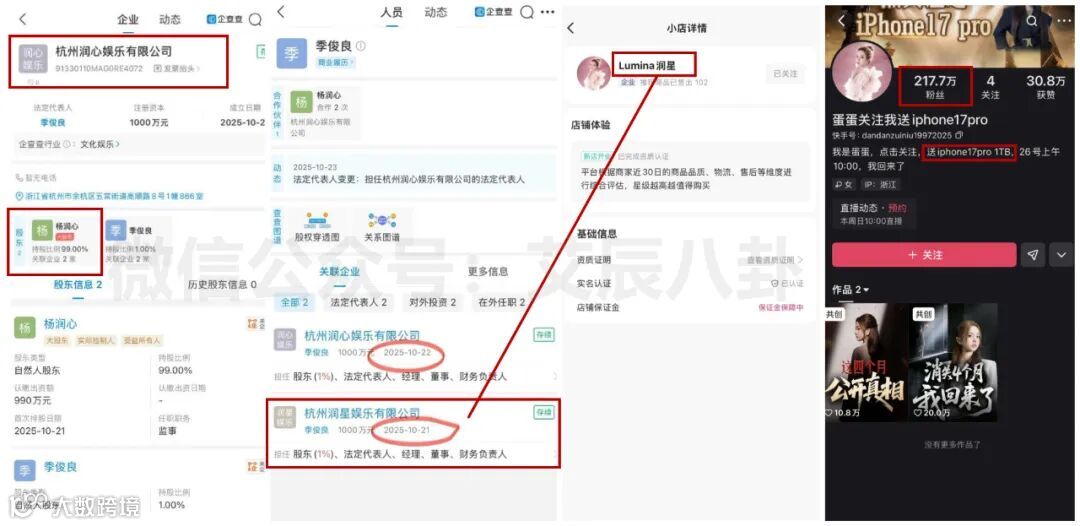Open the location pin address 浙江省杭州市余杭区
The height and width of the screenshot is (526, 1080).
(x=110, y=196)
